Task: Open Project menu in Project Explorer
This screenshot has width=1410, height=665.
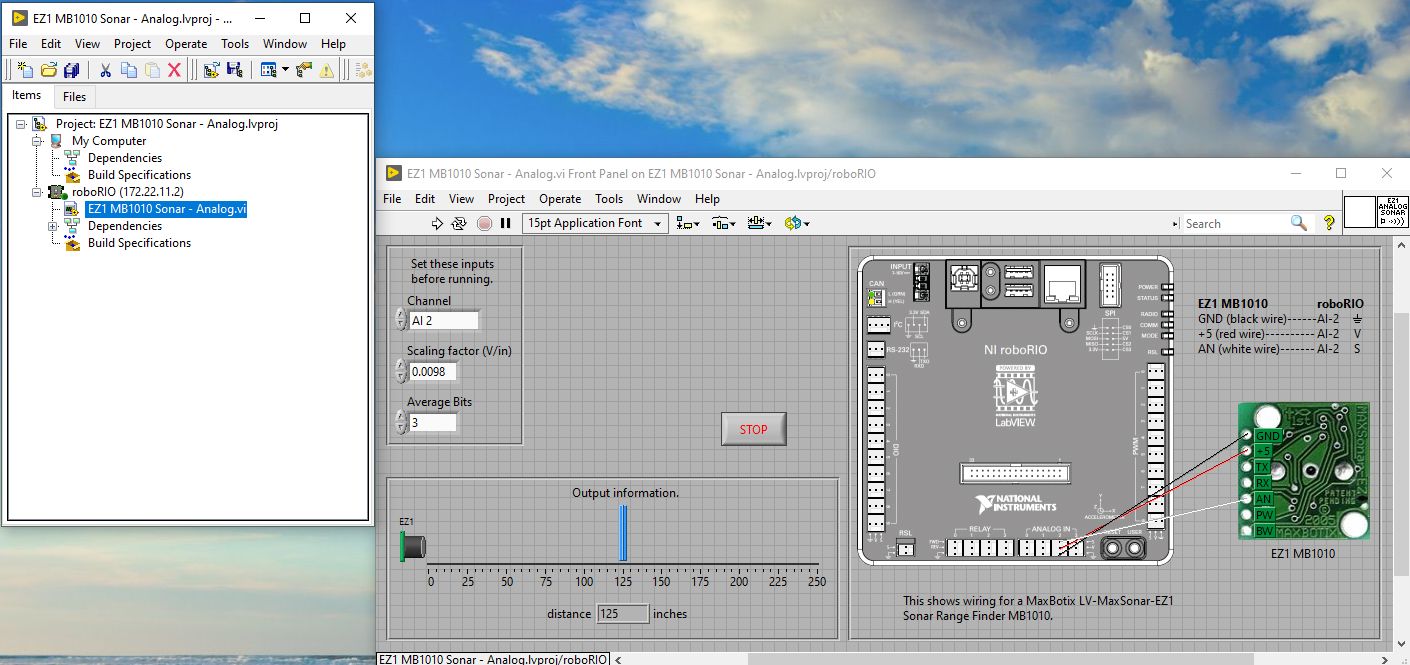Action: 132,44
